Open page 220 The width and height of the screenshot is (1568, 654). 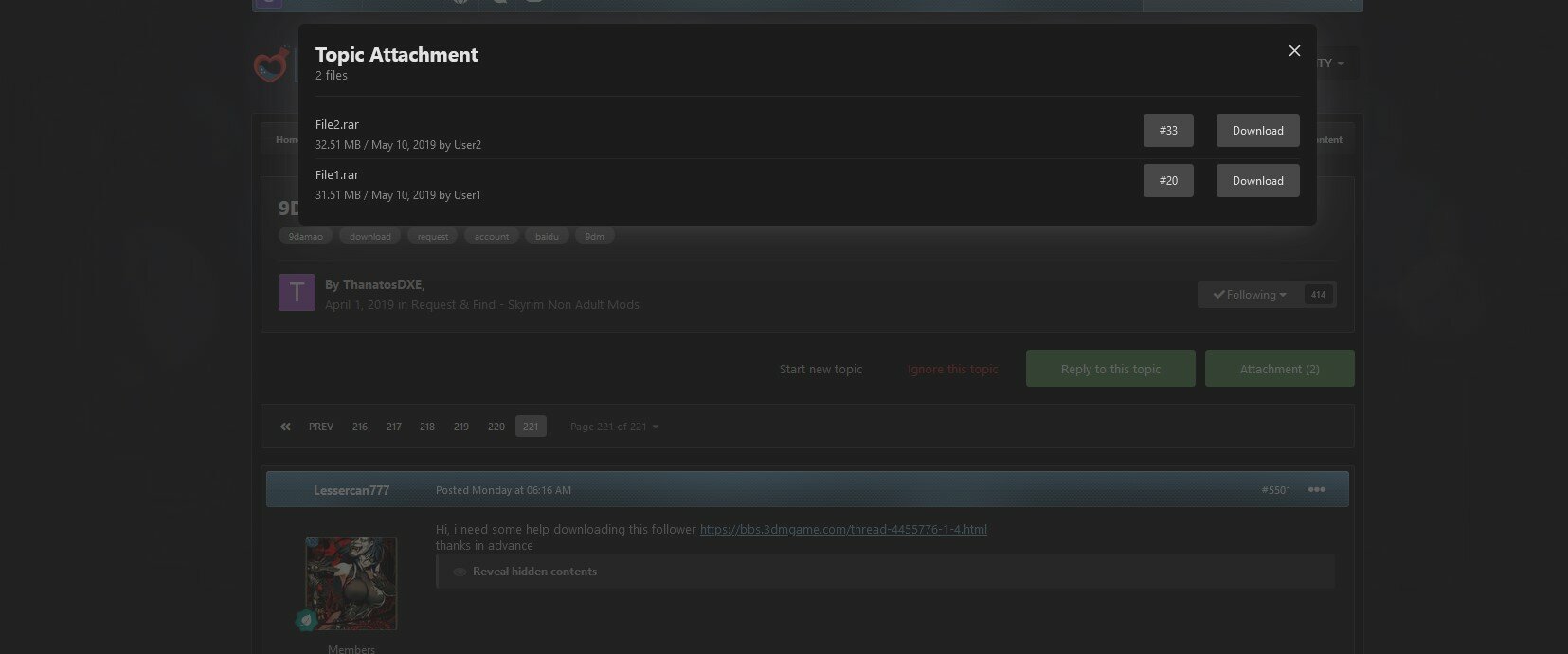(x=496, y=427)
